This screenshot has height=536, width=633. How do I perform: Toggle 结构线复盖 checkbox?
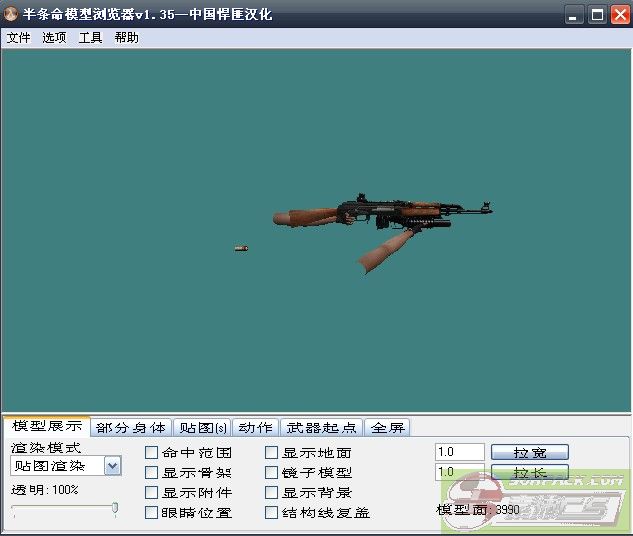(272, 513)
